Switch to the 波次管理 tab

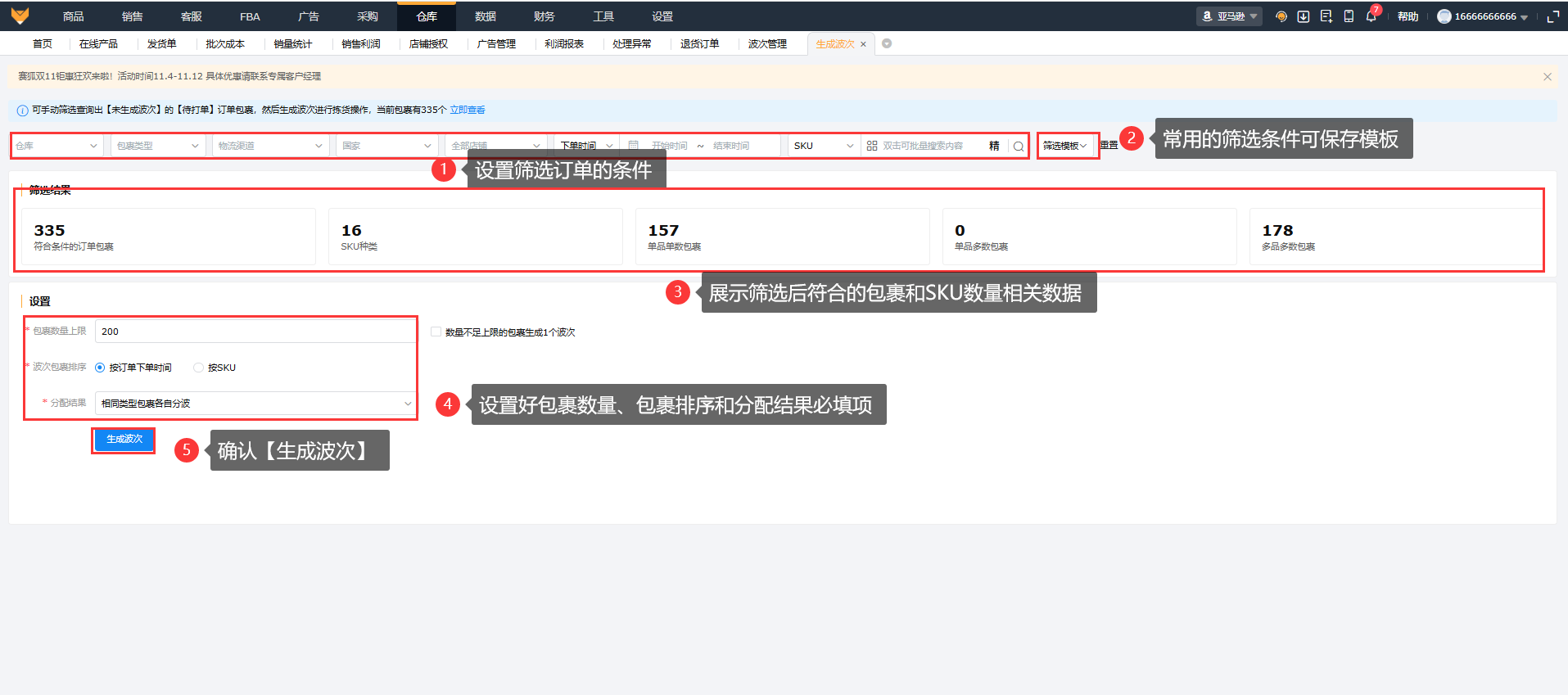pyautogui.click(x=768, y=44)
